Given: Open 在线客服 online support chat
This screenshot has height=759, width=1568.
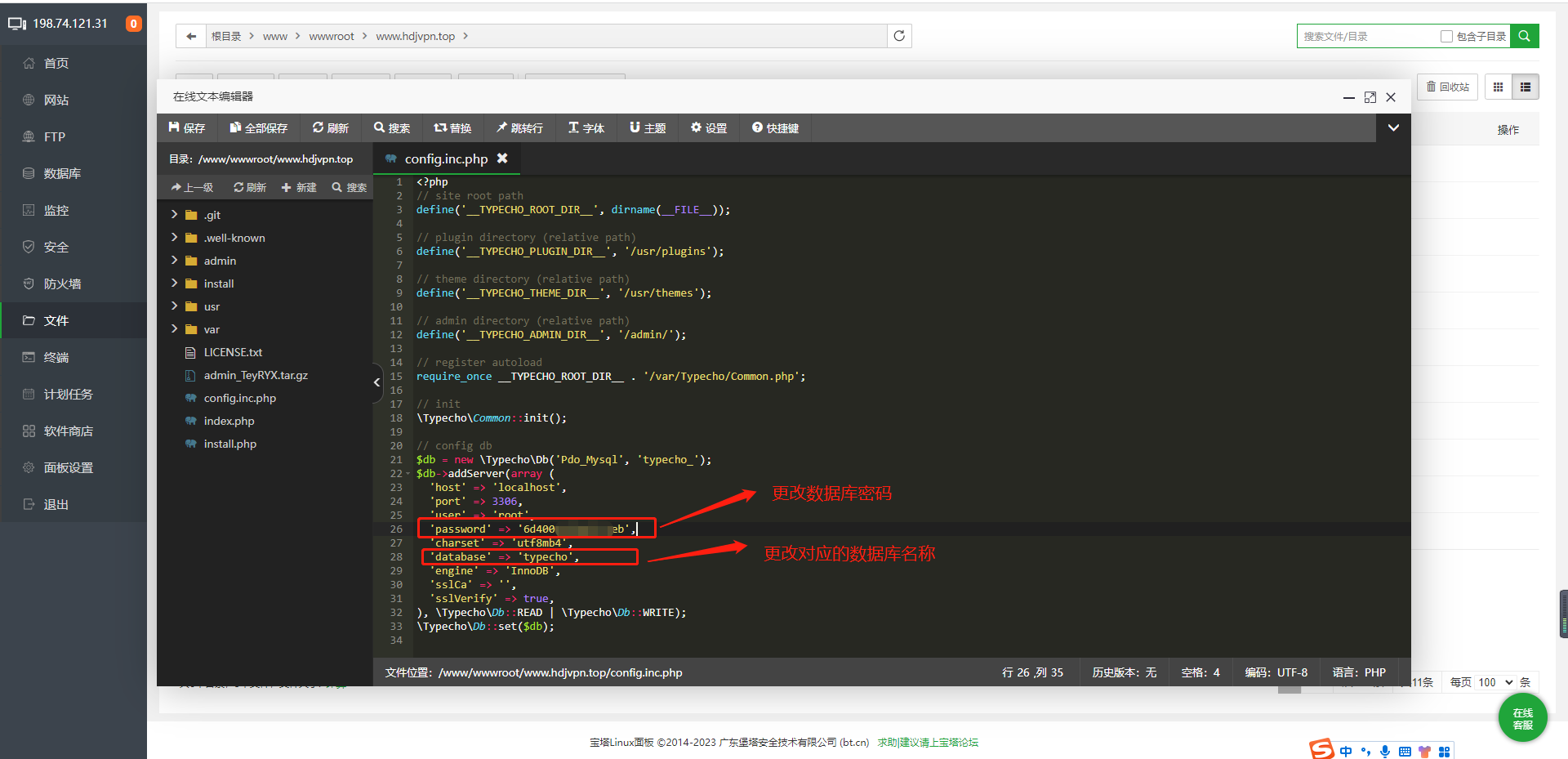Looking at the screenshot, I should pyautogui.click(x=1522, y=718).
